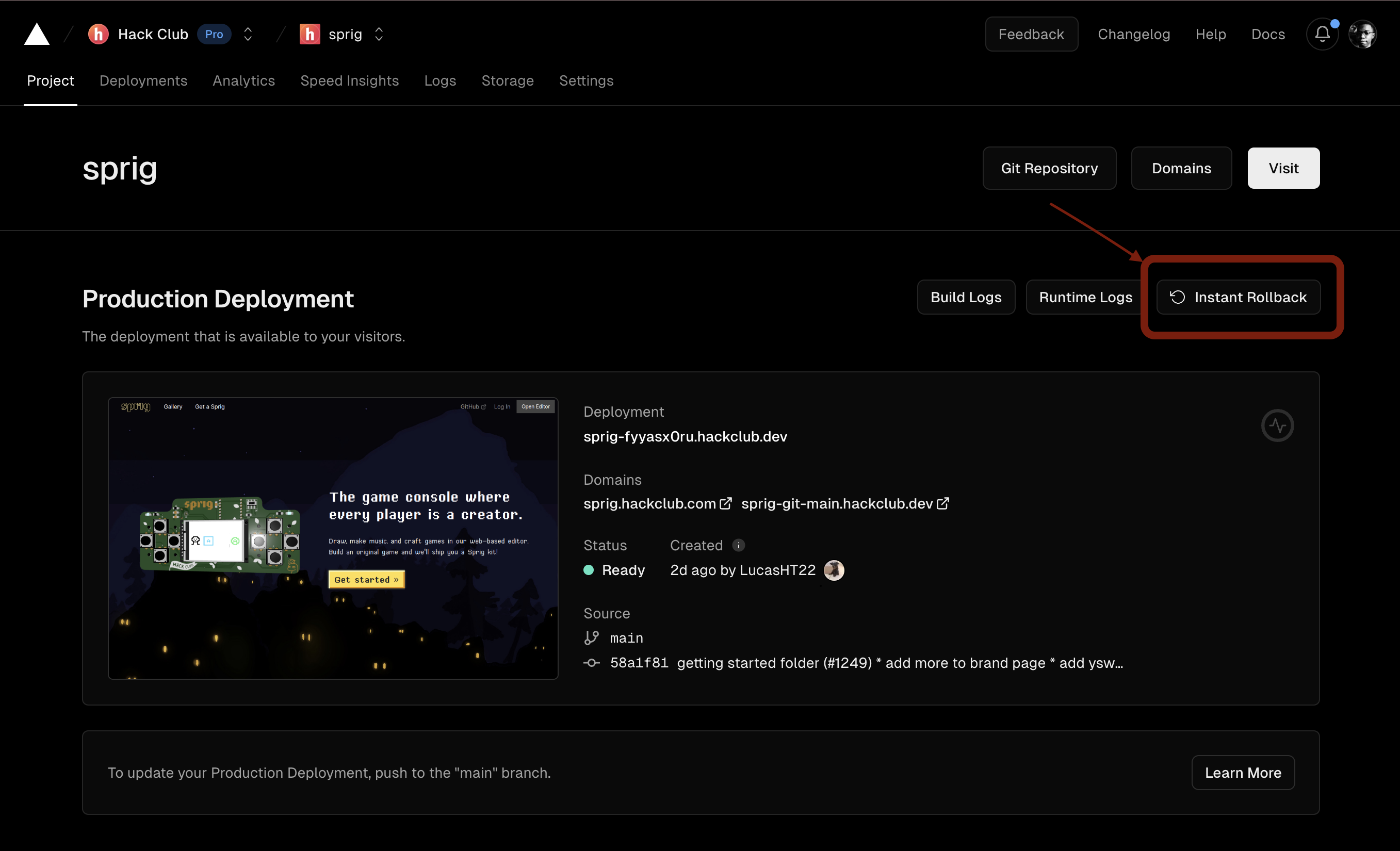The image size is (1400, 851).
Task: Click external link icon beside sprig.hackclub.com
Action: (726, 503)
